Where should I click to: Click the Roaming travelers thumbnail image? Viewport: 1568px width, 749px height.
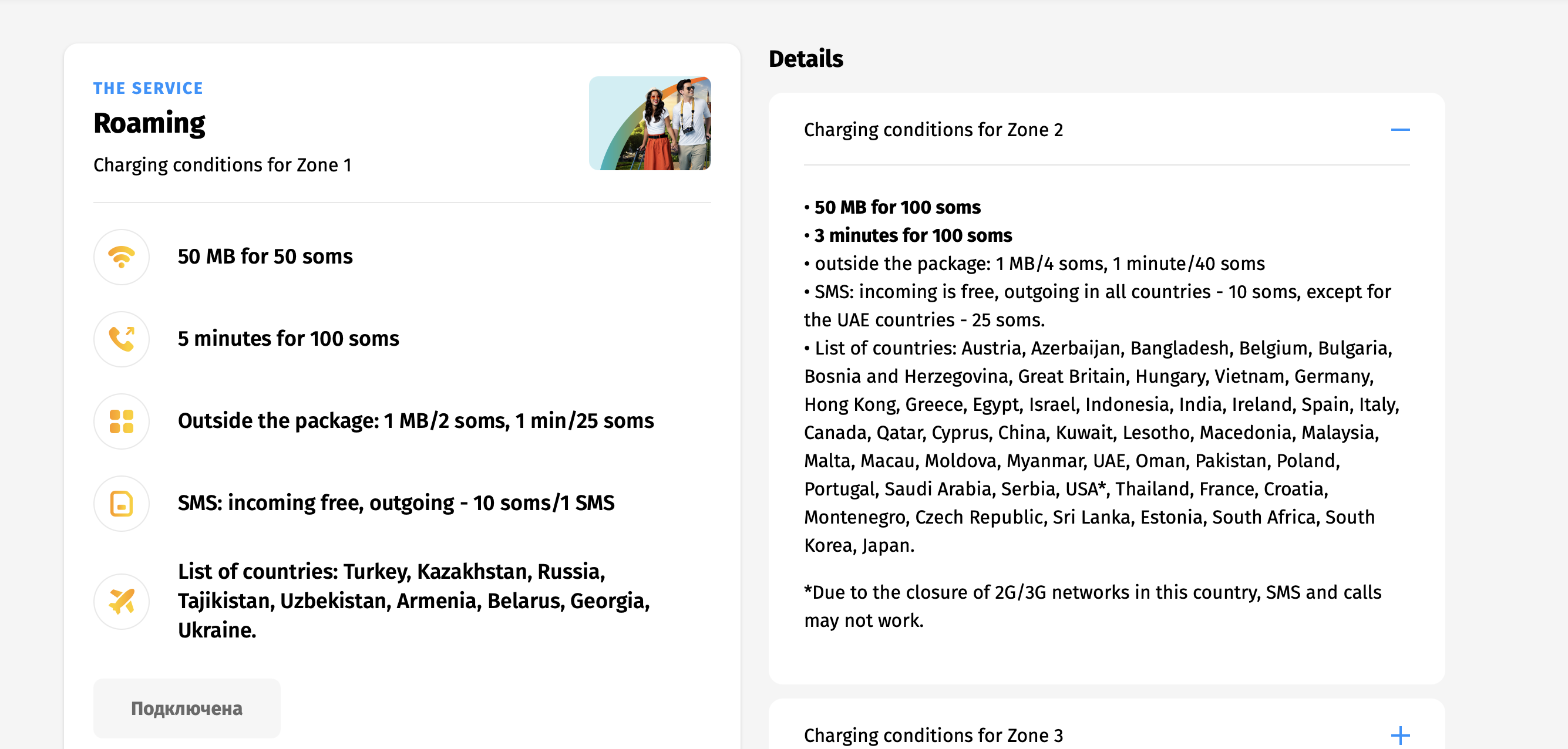pyautogui.click(x=649, y=123)
